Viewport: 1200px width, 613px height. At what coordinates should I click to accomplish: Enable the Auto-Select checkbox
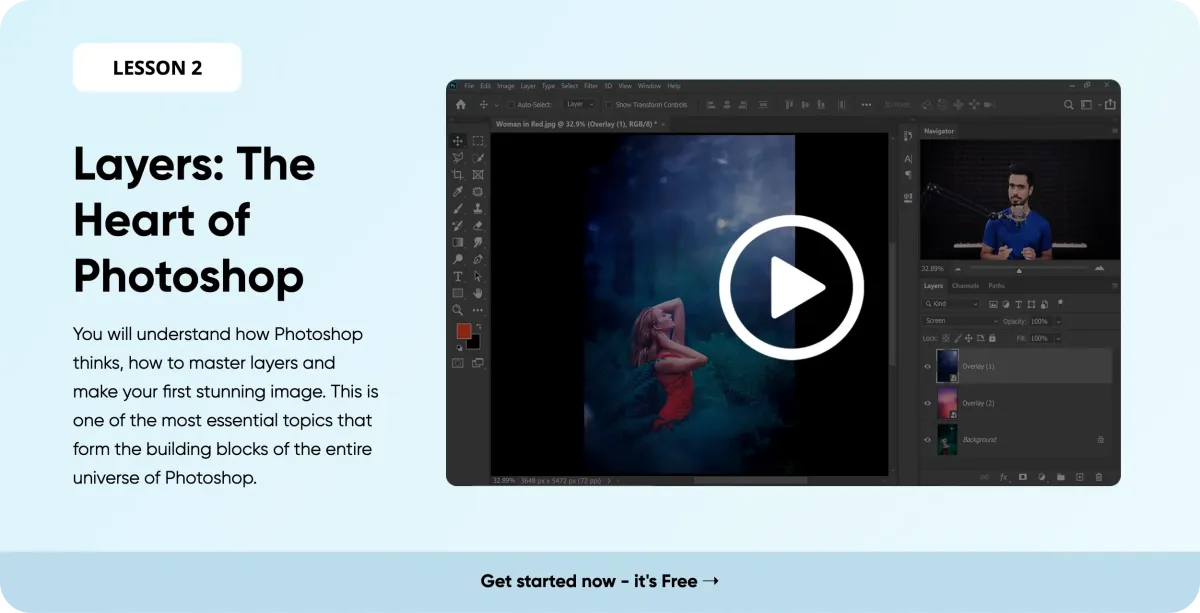click(511, 105)
